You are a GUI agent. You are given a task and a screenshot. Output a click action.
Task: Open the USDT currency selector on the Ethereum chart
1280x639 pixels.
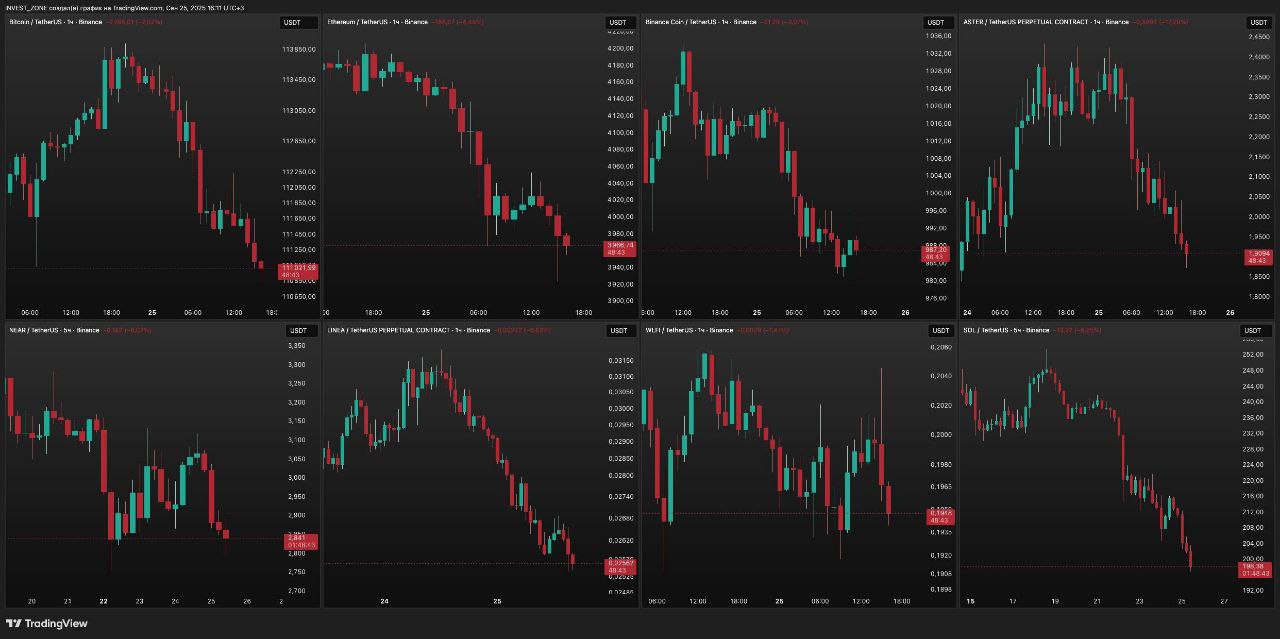(619, 22)
